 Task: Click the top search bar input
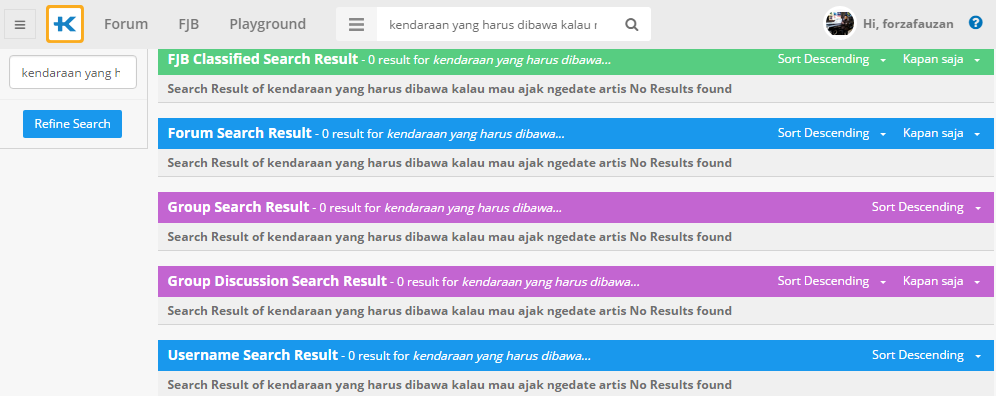click(x=494, y=24)
